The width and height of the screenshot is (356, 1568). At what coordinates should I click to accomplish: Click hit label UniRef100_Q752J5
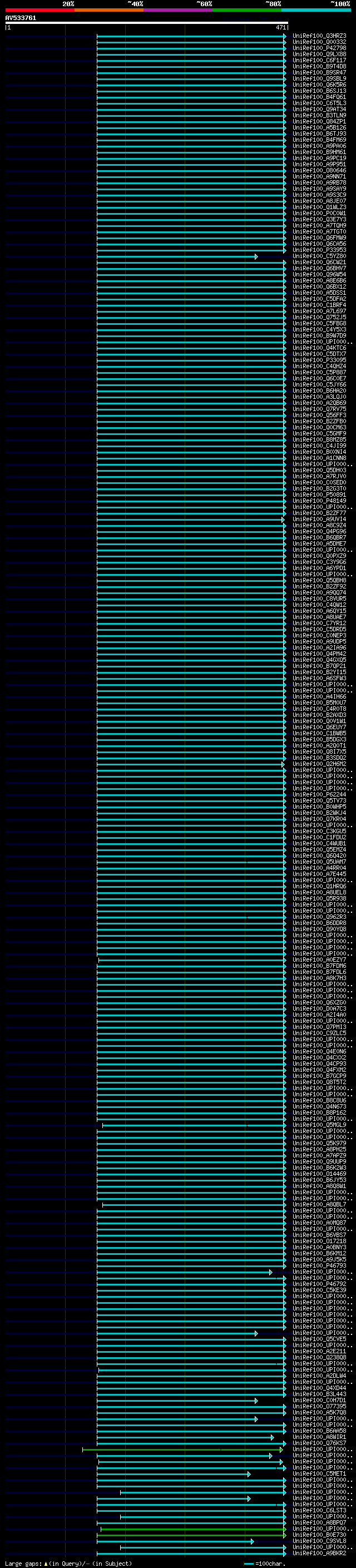(319, 317)
